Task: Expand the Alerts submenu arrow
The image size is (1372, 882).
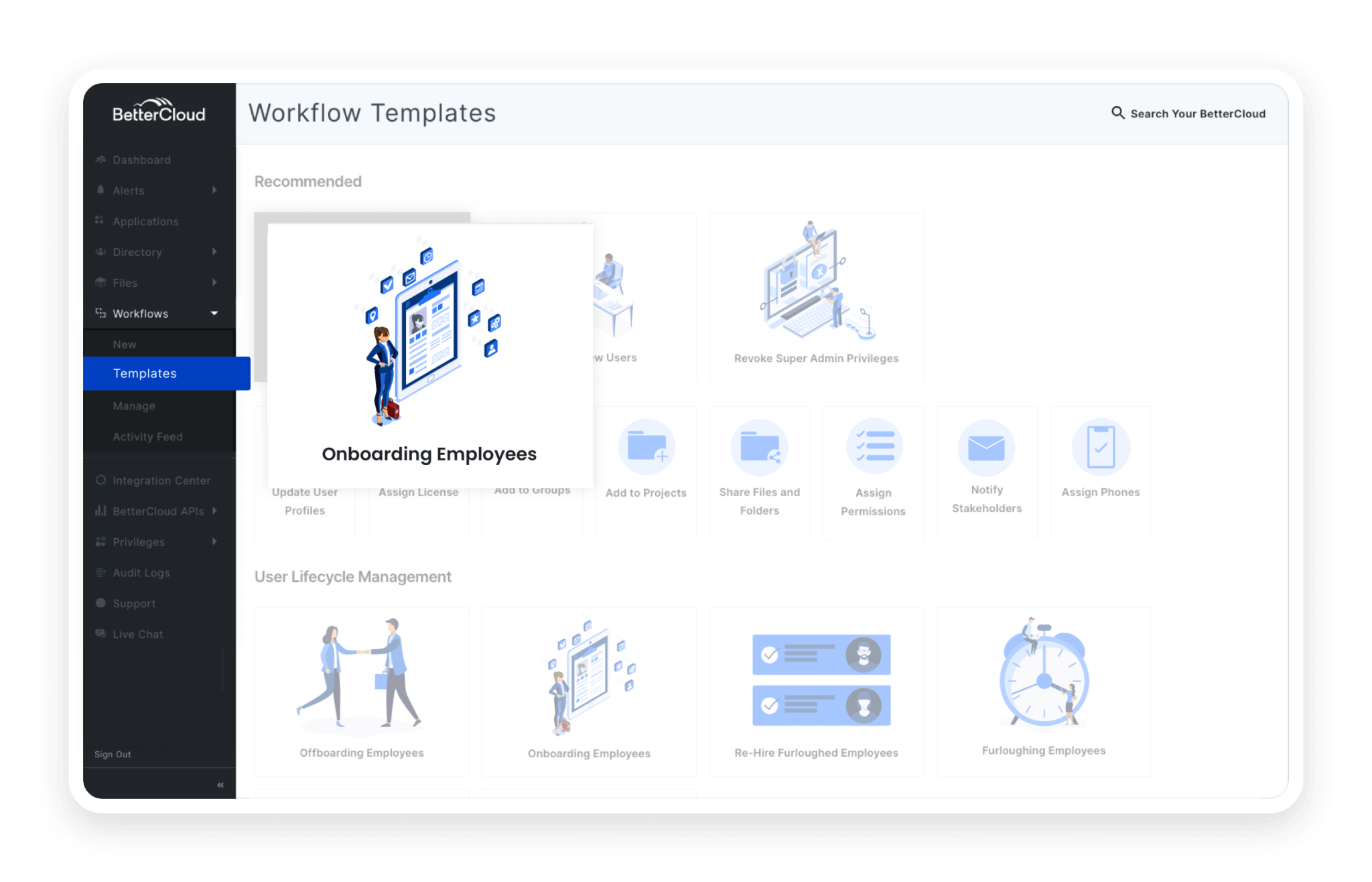Action: 214,190
